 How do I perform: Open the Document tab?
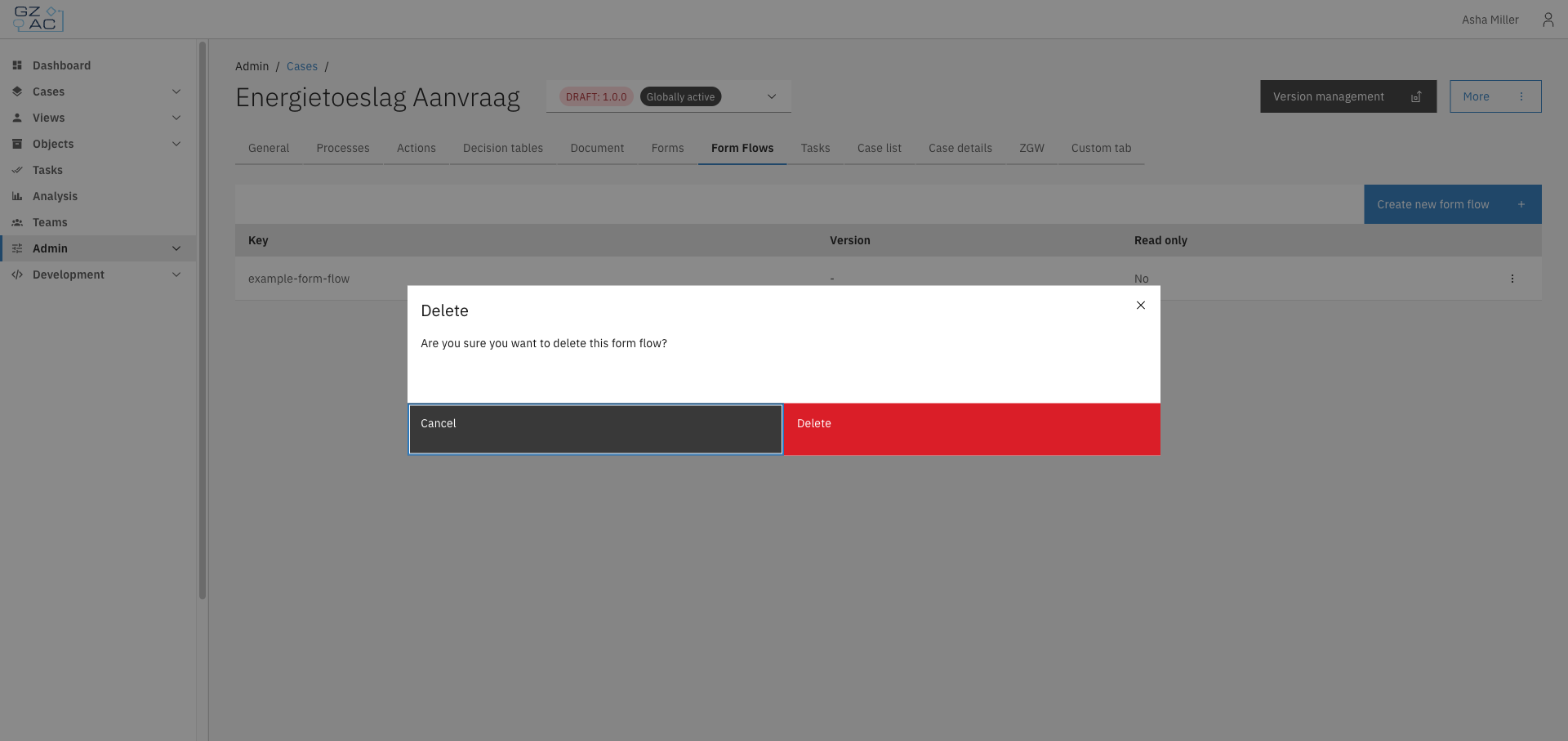pos(597,148)
